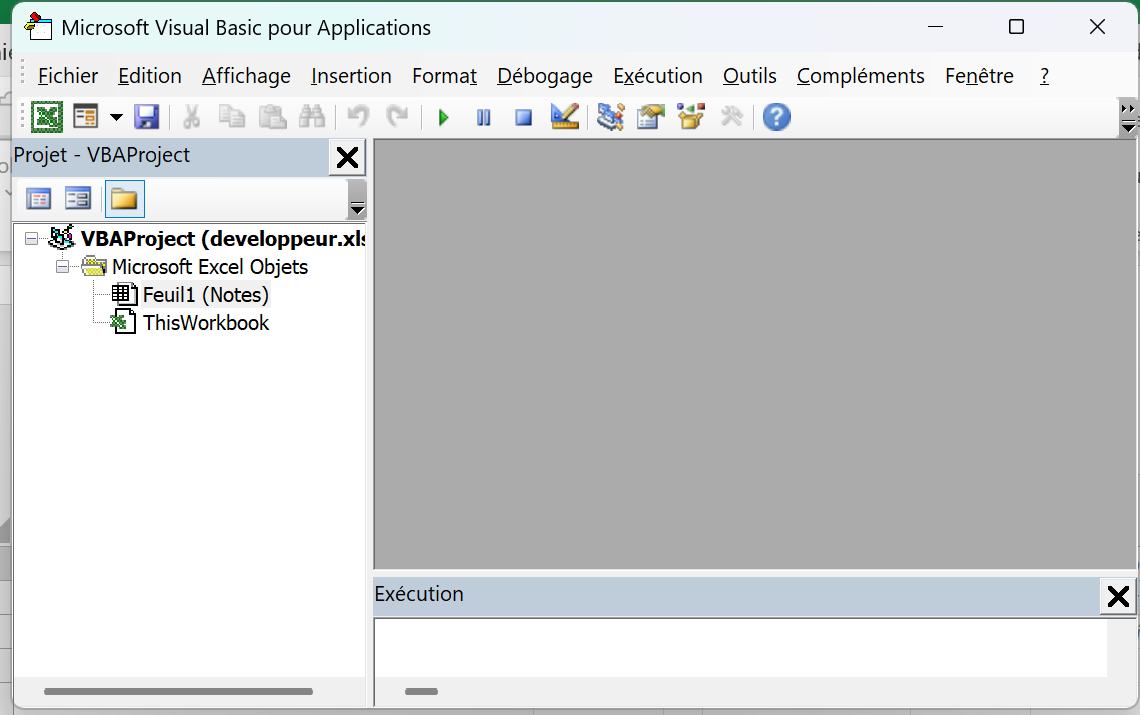
Task: Toggle Folders view in project panel
Action: tap(124, 199)
